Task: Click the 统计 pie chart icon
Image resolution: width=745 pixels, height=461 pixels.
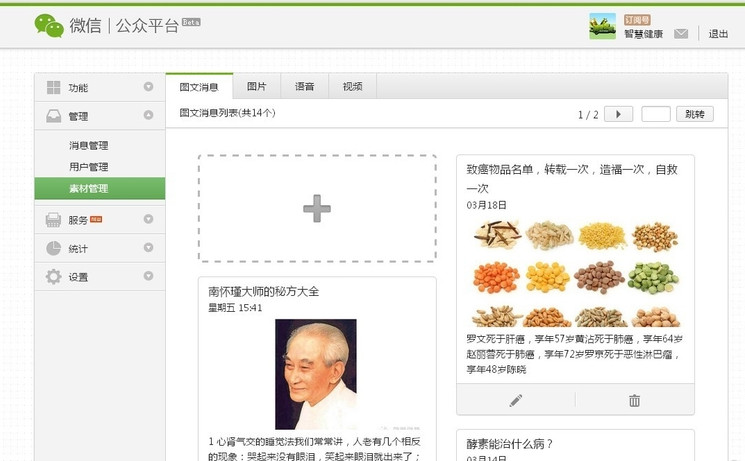Action: coord(53,248)
